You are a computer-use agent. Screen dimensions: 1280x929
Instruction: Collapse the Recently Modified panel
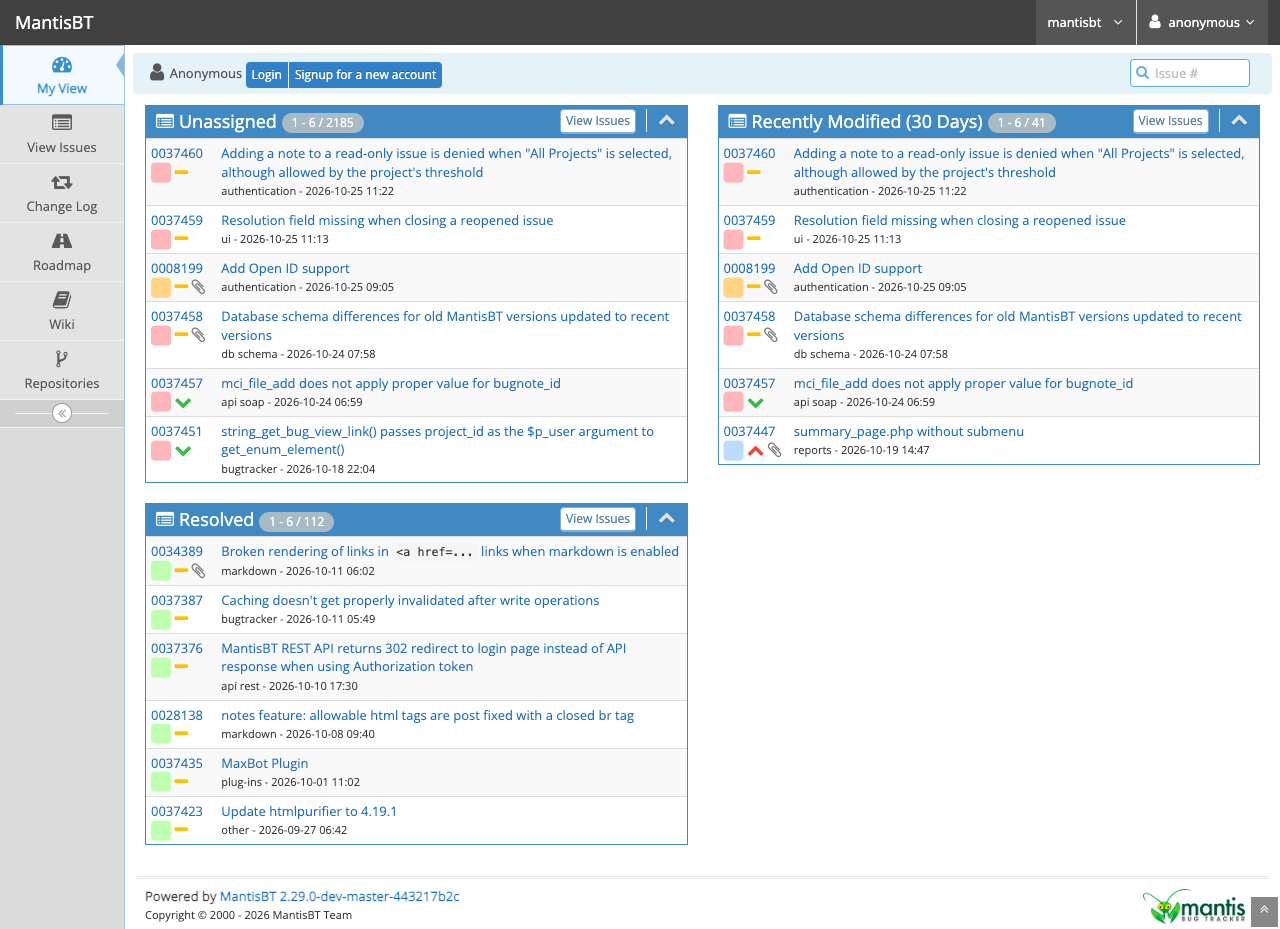pos(1239,121)
